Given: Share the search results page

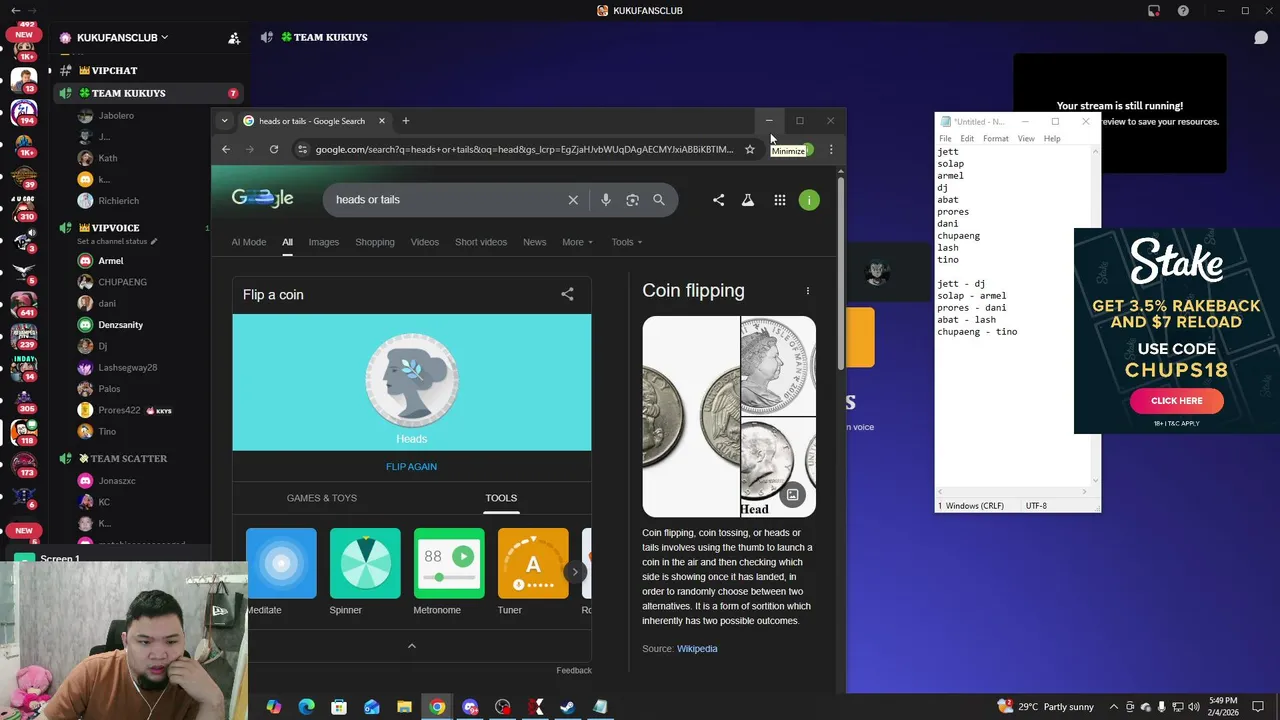Looking at the screenshot, I should tap(718, 200).
